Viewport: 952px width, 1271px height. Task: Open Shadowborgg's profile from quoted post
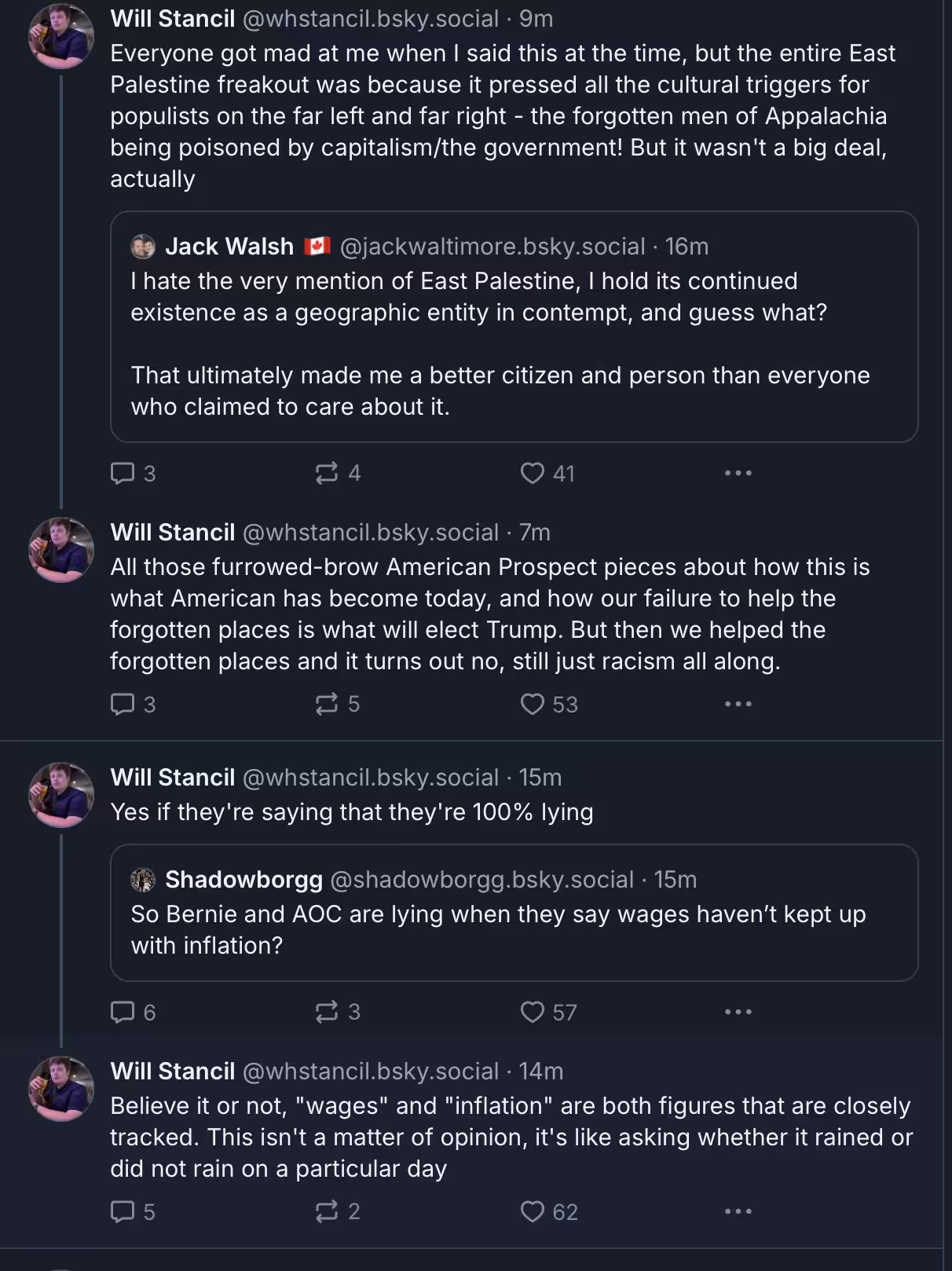click(243, 880)
